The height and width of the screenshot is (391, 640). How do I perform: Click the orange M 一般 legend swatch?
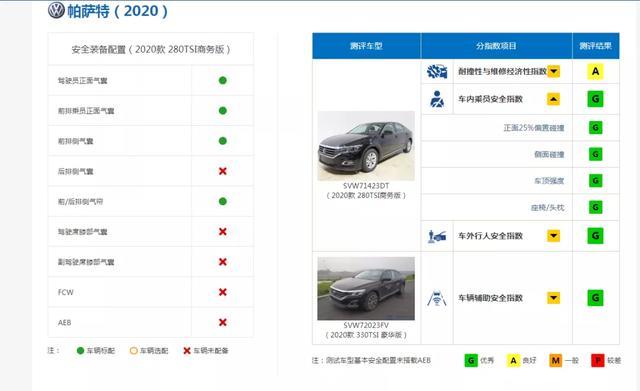pyautogui.click(x=556, y=360)
